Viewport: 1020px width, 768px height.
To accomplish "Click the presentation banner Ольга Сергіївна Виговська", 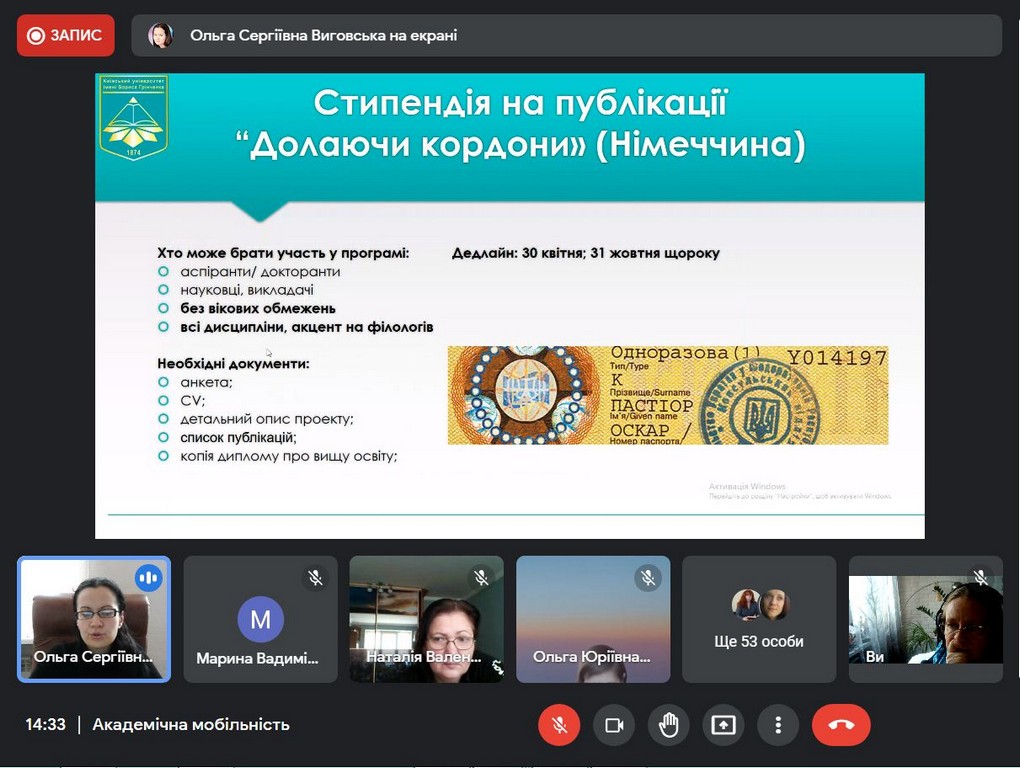I will 323,35.
